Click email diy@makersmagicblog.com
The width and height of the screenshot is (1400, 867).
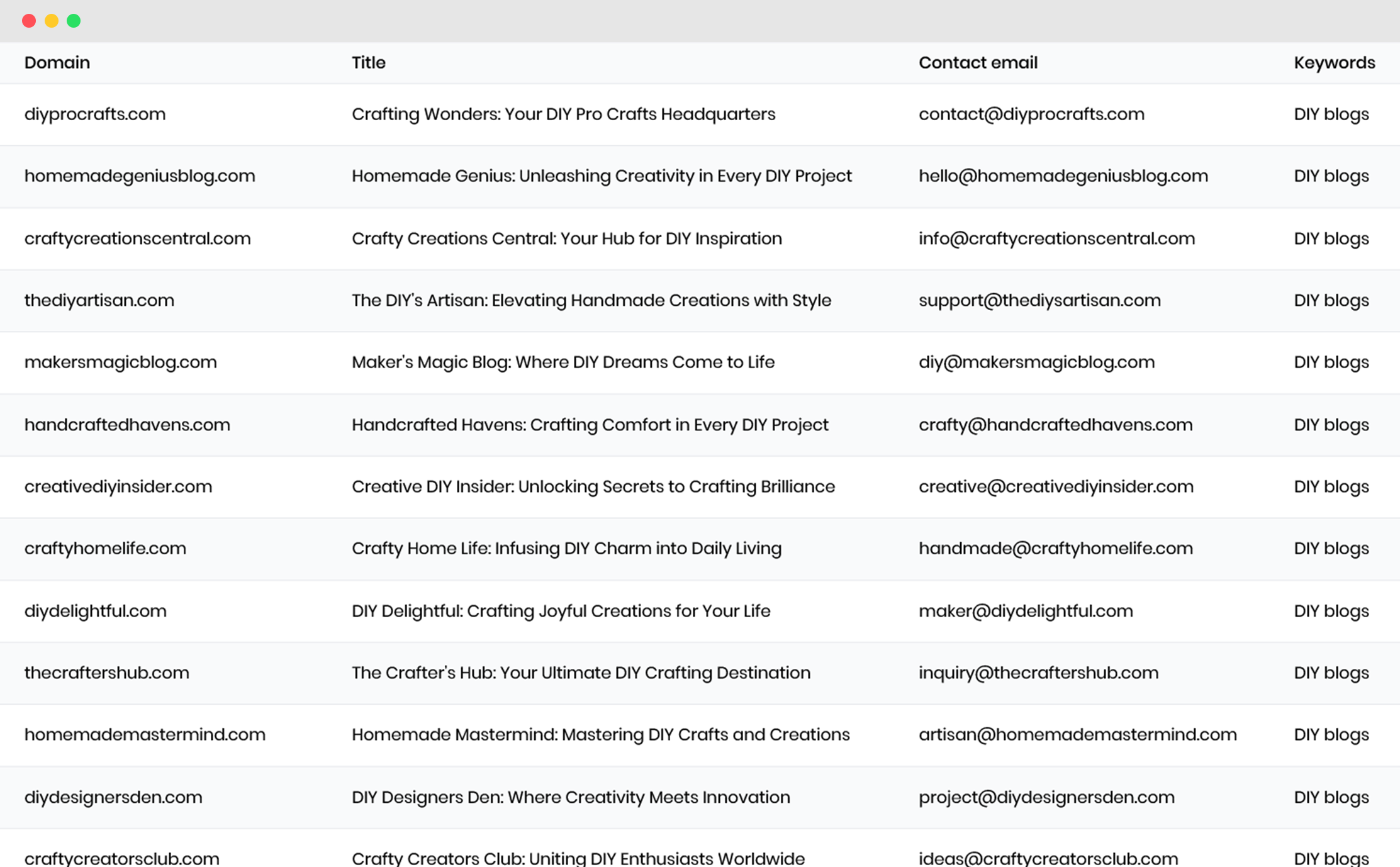pos(1037,362)
